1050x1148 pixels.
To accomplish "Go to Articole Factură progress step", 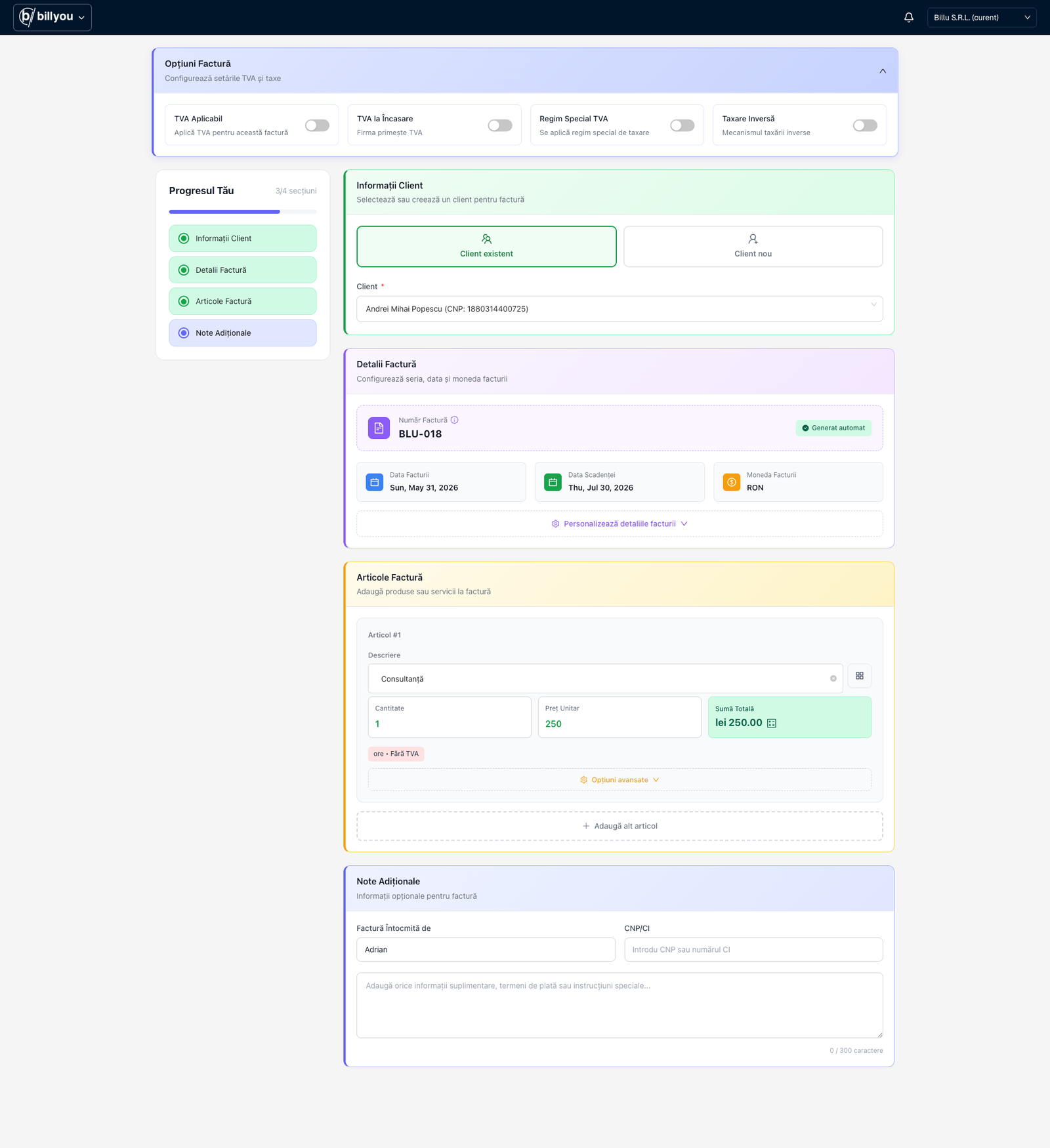I will click(x=243, y=301).
